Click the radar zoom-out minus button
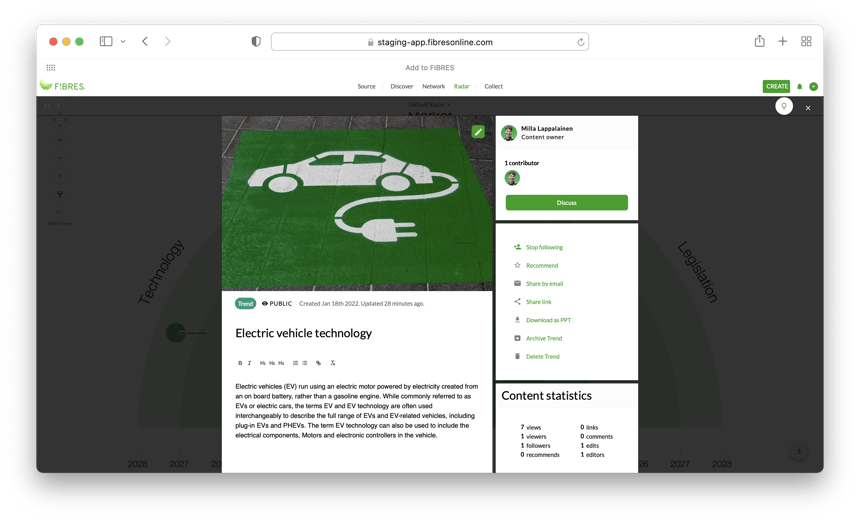 tap(60, 158)
